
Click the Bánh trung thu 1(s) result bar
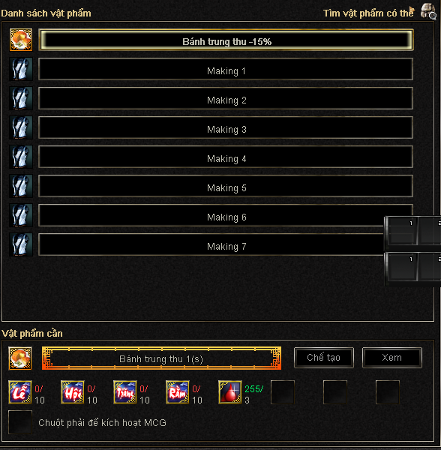[x=161, y=358]
